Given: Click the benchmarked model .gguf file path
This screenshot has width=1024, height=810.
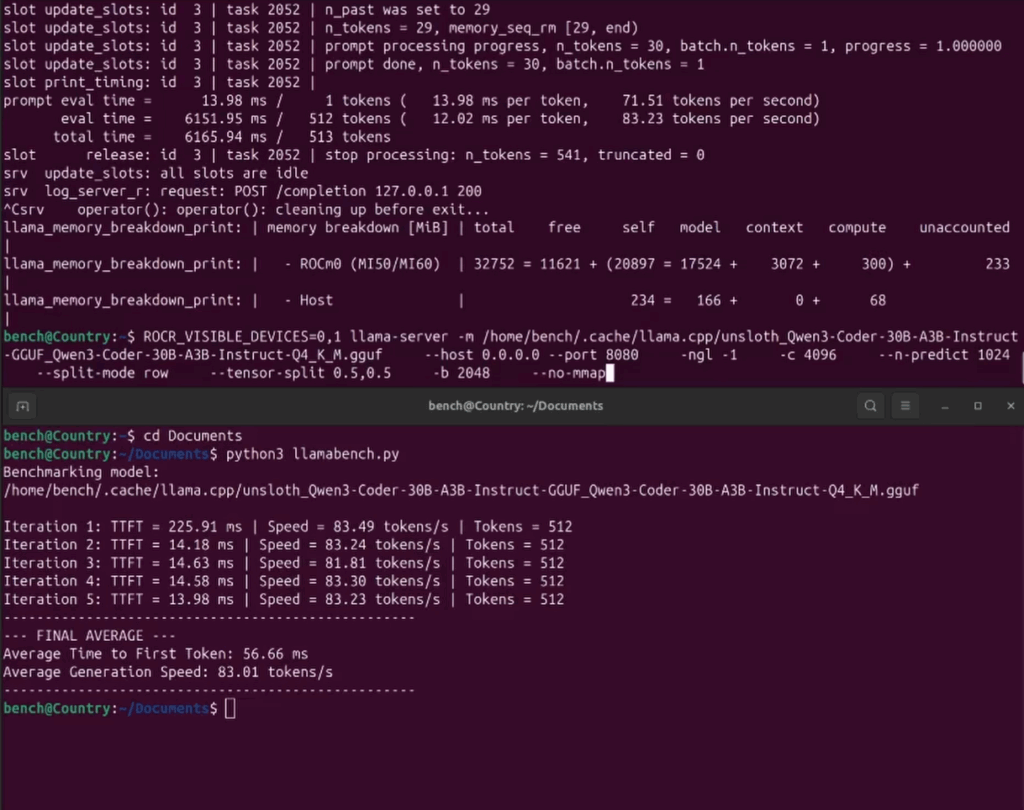Looking at the screenshot, I should (461, 490).
